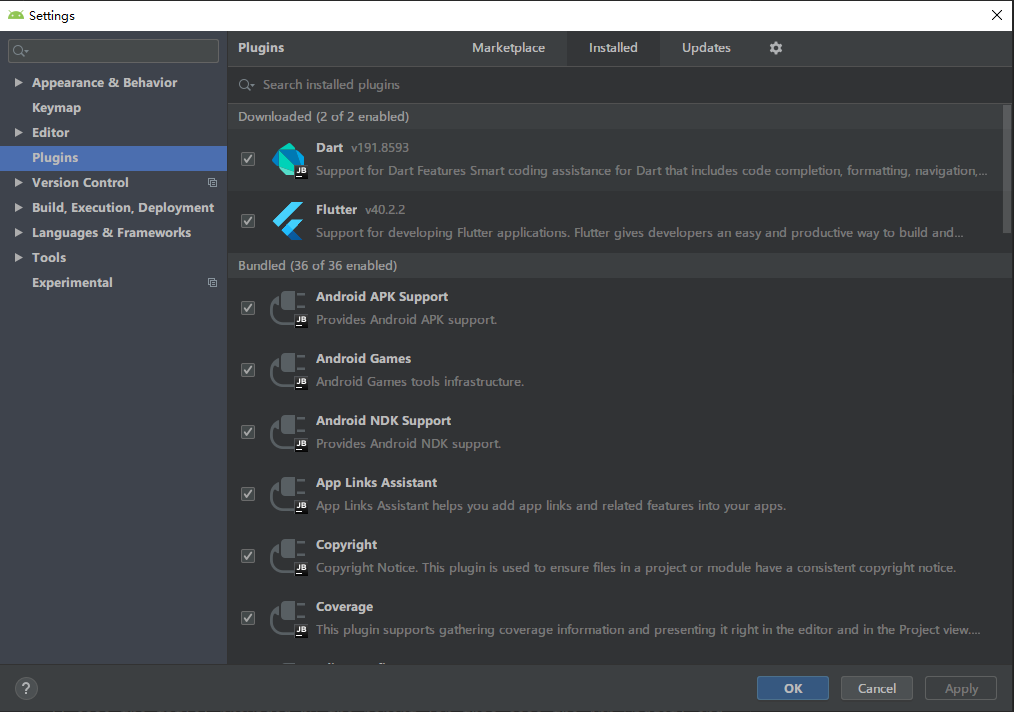This screenshot has width=1014, height=712.
Task: Expand the Languages & Frameworks tree arrow
Action: coord(18,233)
